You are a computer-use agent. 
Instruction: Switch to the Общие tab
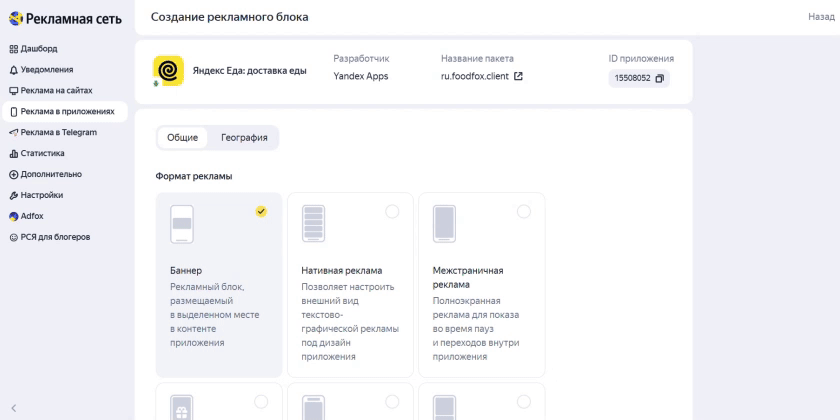click(x=182, y=138)
